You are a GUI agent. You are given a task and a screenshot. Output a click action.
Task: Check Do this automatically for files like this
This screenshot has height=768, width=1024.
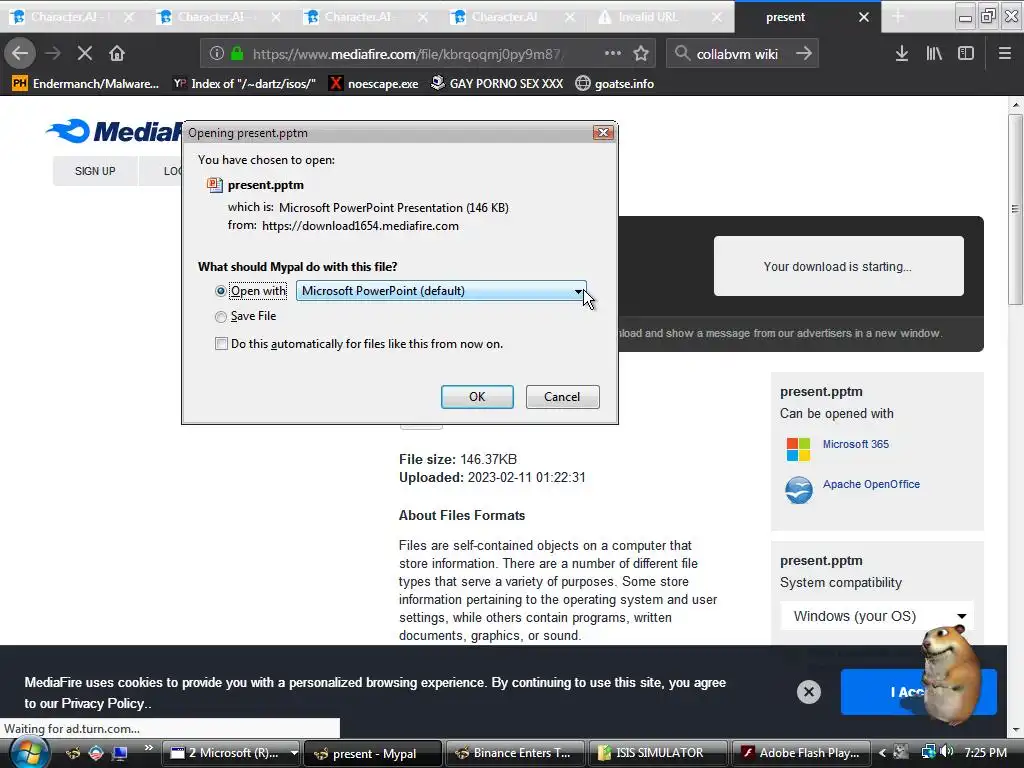pyautogui.click(x=221, y=344)
